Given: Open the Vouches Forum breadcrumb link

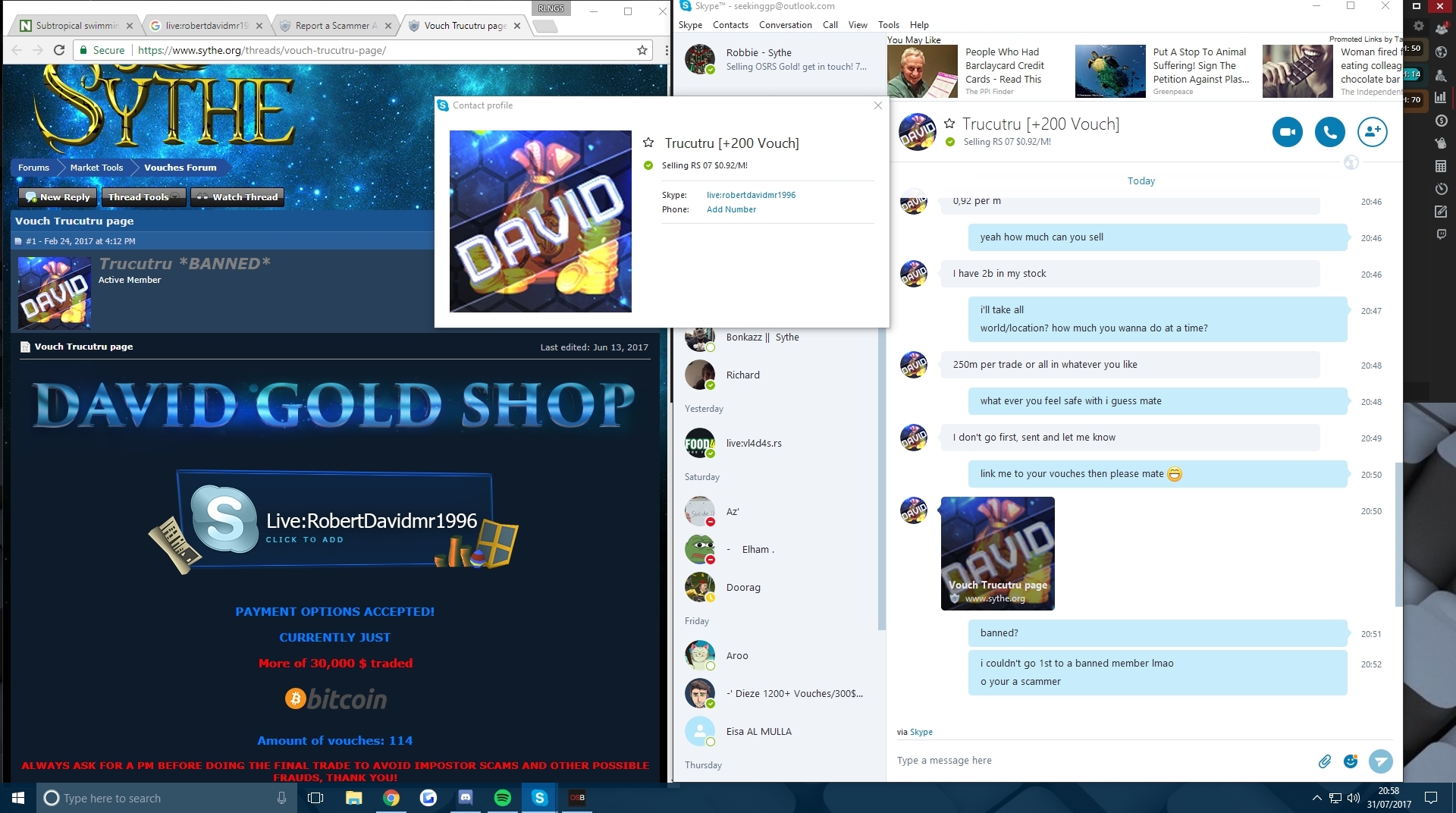Looking at the screenshot, I should (180, 168).
